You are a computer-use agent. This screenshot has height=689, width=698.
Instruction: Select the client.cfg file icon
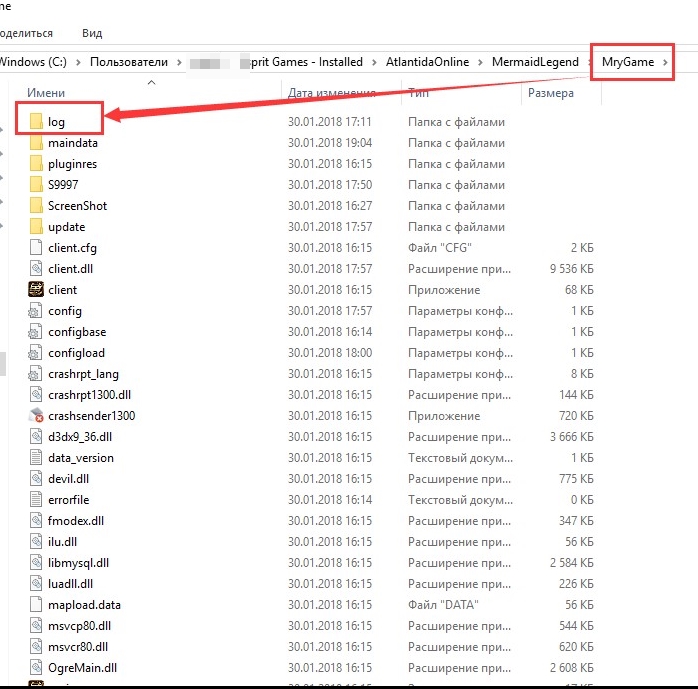[x=36, y=248]
